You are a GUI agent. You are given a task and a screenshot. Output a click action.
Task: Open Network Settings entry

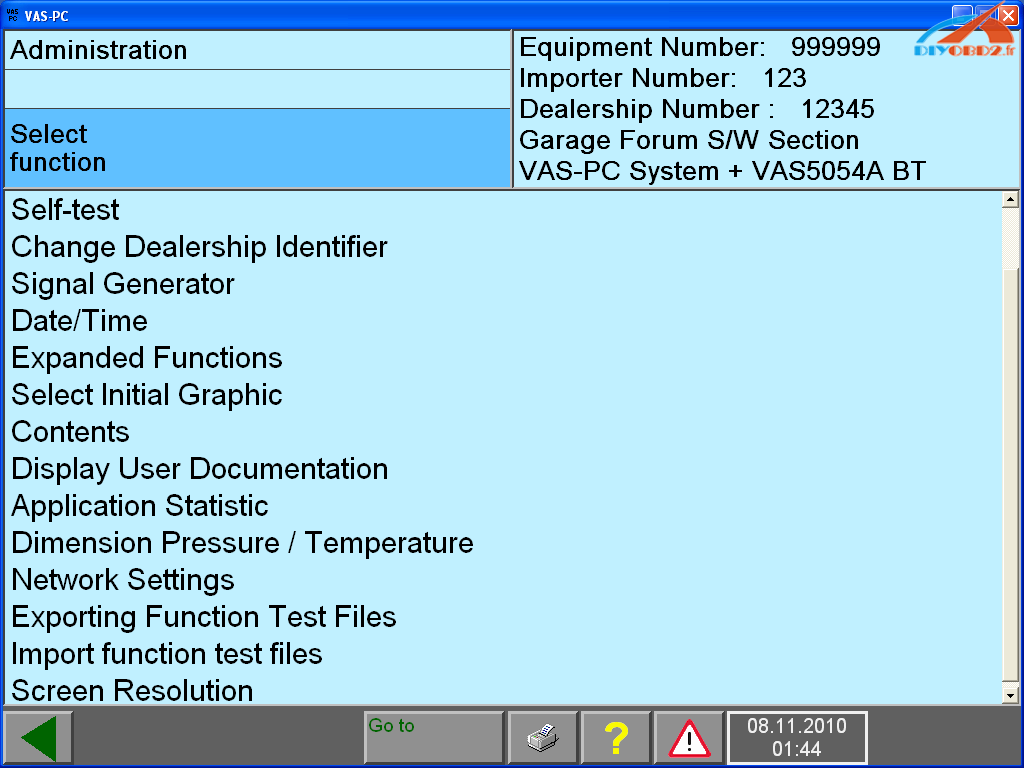123,580
